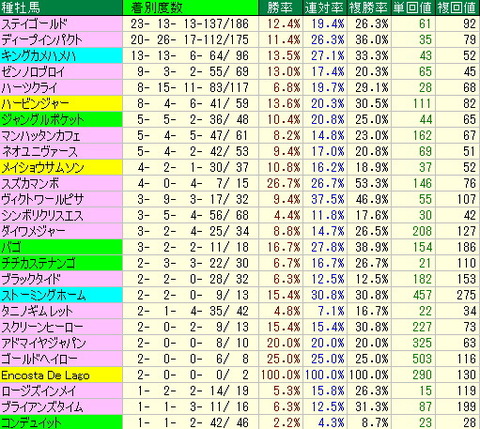Click ハーツクライ record 8-15-11-83/117
Viewport: 480px width, 429px height.
point(193,88)
